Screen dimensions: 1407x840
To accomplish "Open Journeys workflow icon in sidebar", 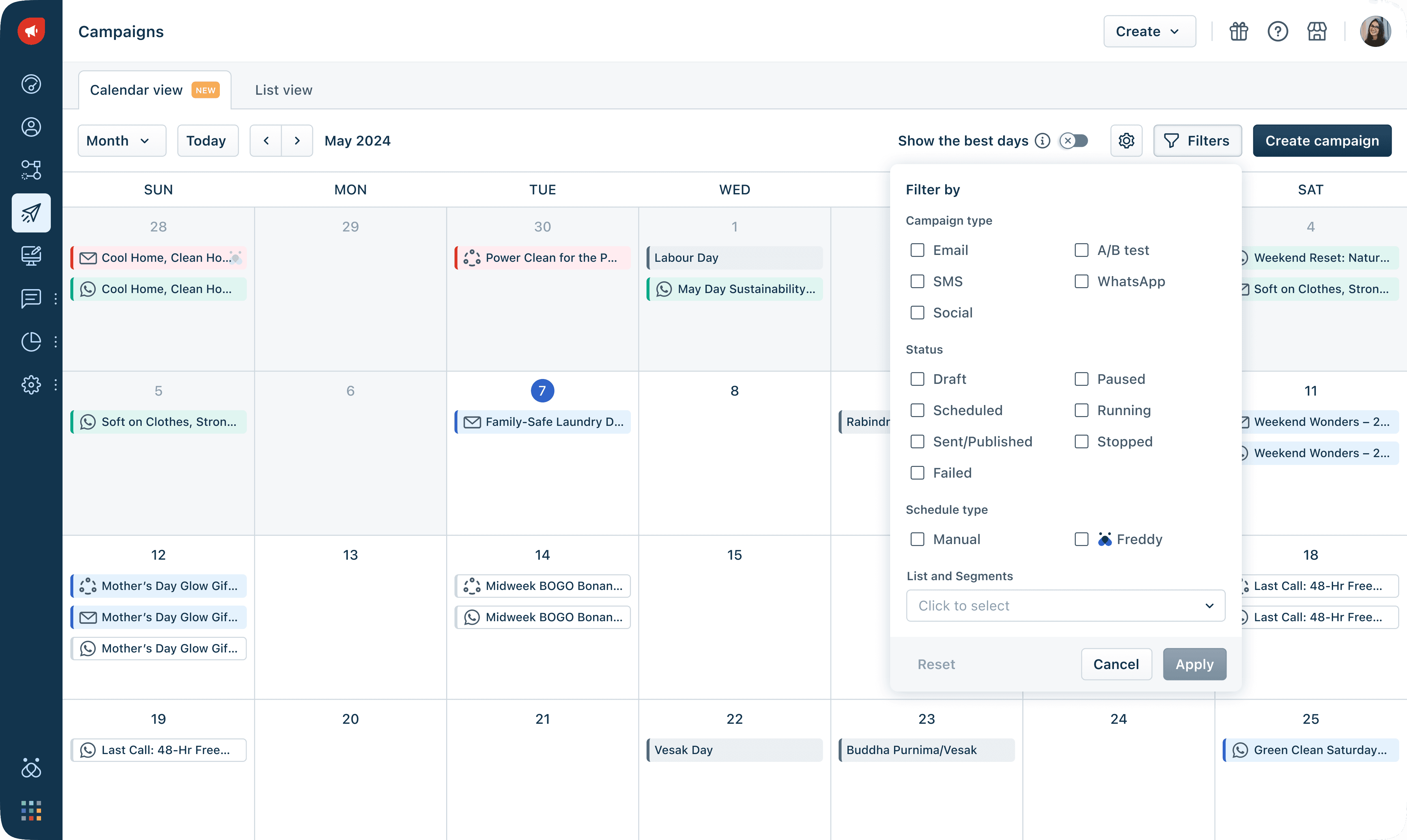I will pos(31,170).
